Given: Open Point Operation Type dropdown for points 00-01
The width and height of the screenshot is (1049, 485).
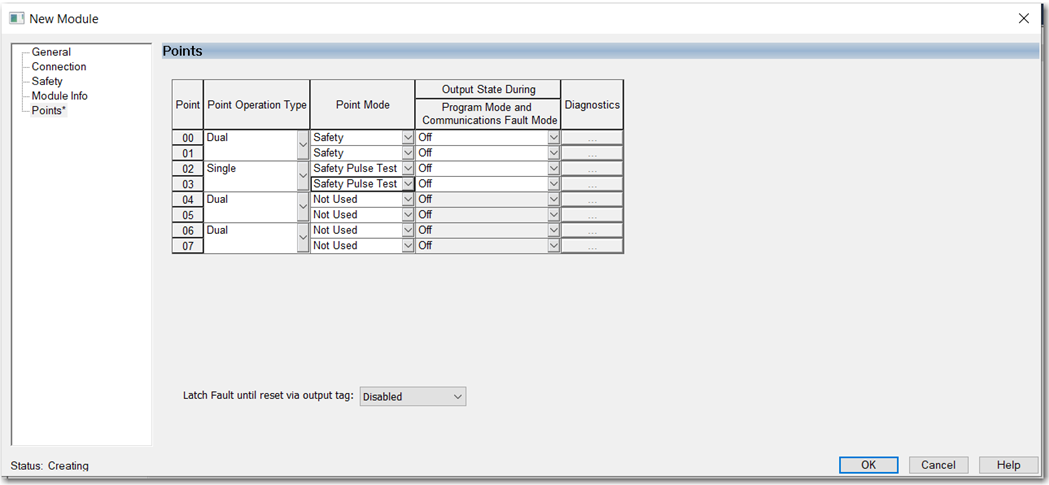Looking at the screenshot, I should tap(303, 146).
